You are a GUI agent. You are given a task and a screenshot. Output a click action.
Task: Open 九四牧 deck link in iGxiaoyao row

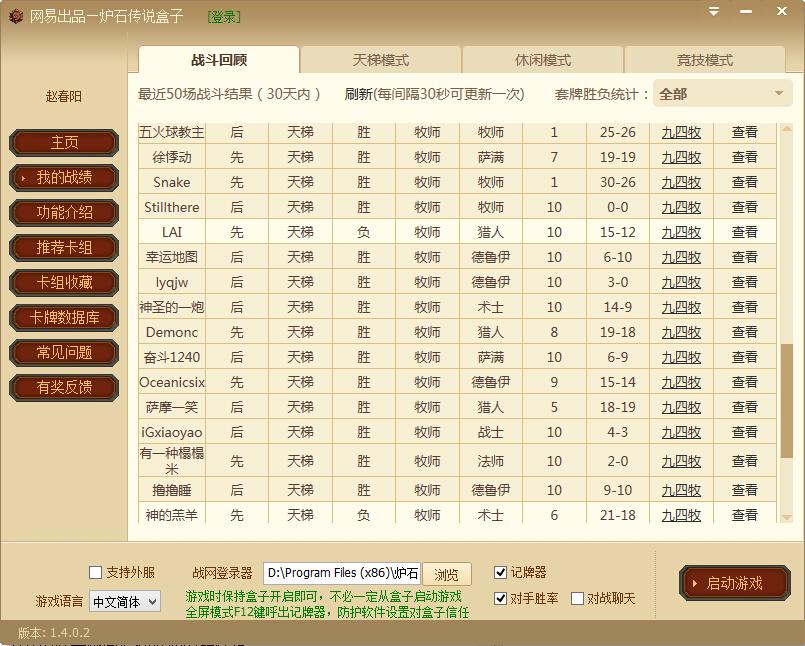coord(681,432)
